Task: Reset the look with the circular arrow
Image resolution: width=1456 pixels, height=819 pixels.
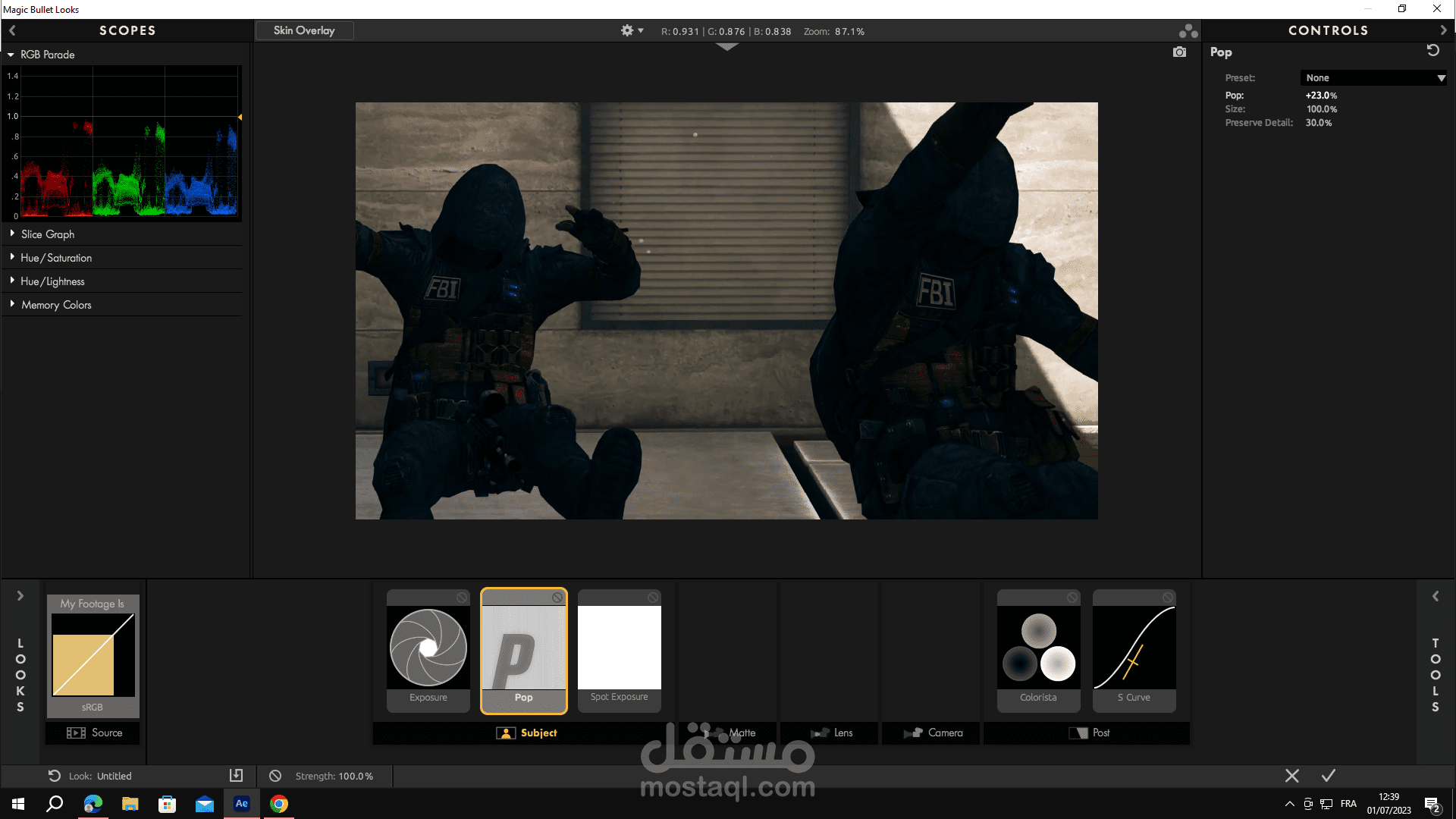Action: [54, 776]
